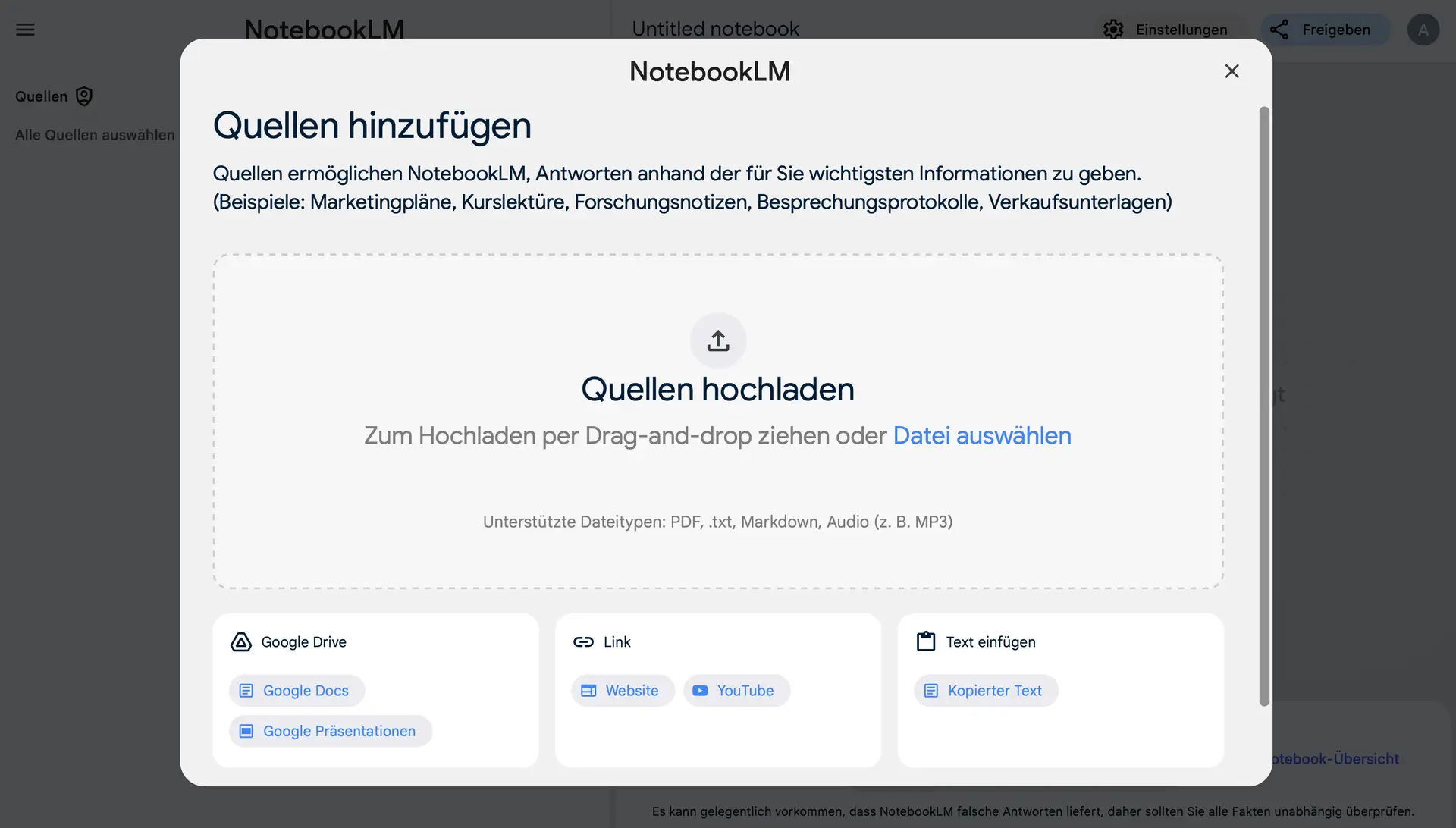Click the YouTube play icon
This screenshot has width=1456, height=828.
[x=700, y=691]
